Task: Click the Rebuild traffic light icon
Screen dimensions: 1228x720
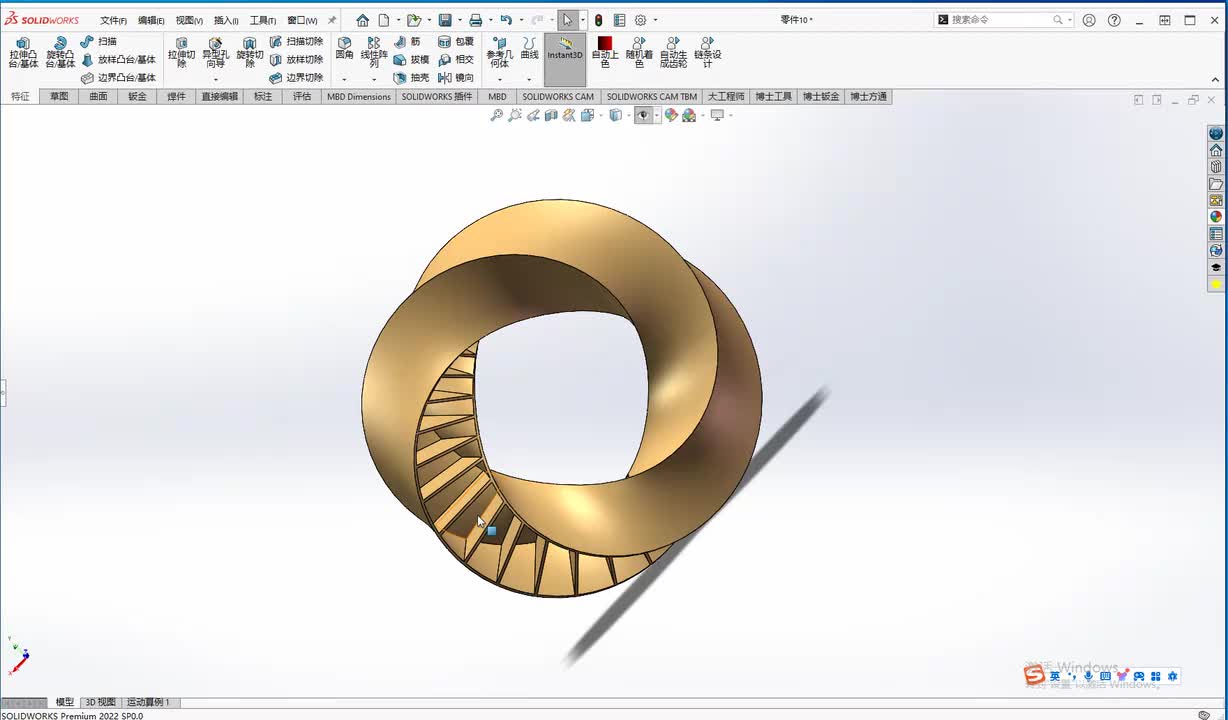Action: pos(598,20)
